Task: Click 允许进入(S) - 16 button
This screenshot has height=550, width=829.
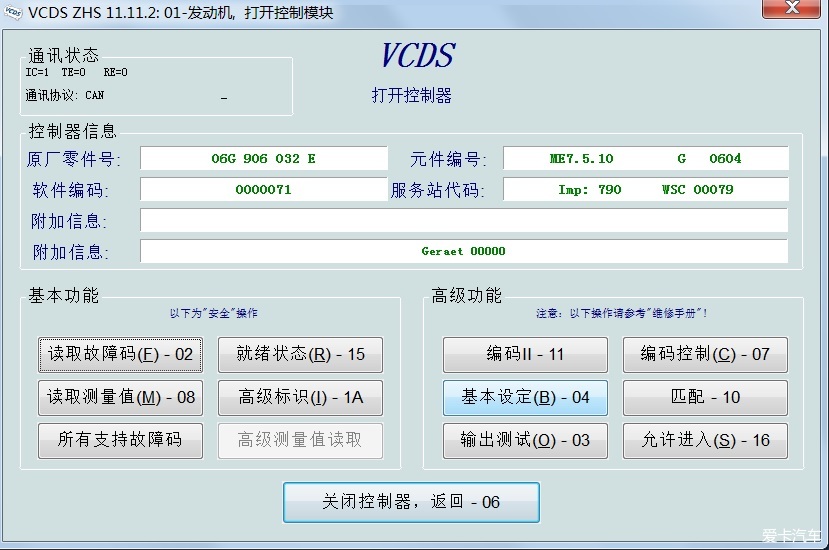Action: [x=705, y=441]
